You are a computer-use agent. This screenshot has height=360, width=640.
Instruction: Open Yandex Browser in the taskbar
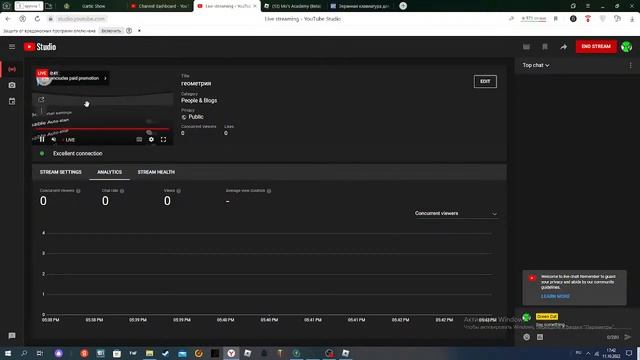[x=231, y=353]
